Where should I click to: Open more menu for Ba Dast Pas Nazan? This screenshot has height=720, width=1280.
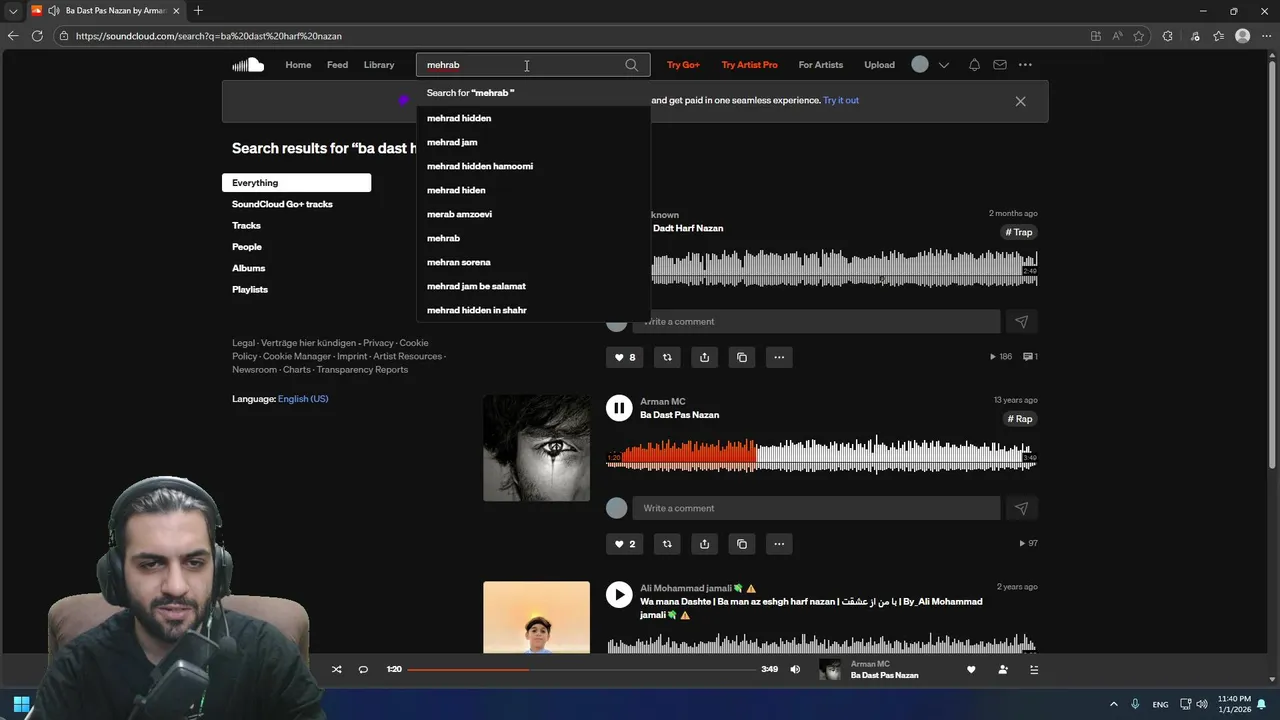point(779,544)
